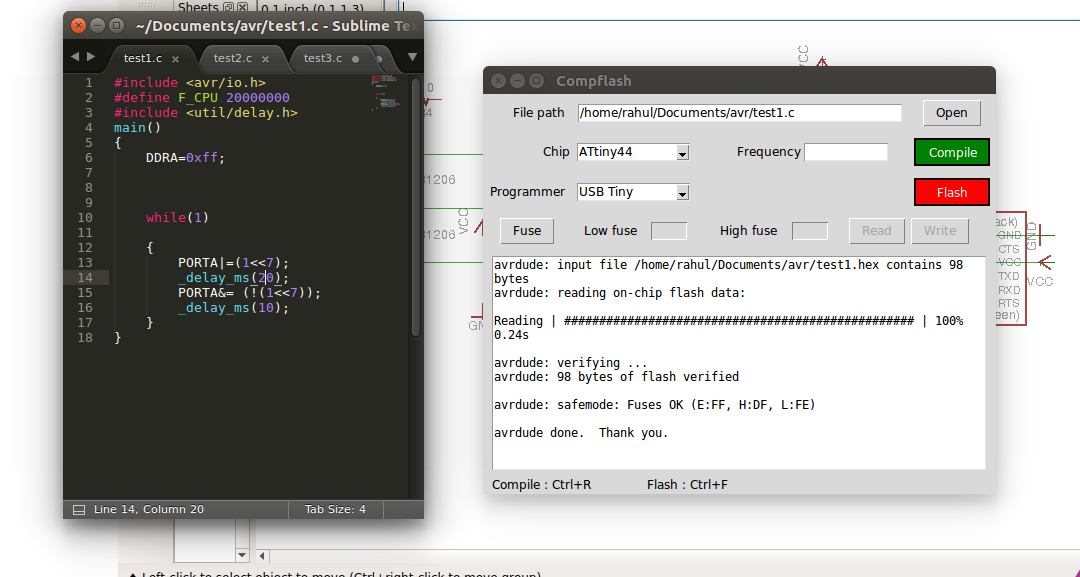Viewport: 1080px width, 577px height.
Task: Click the Low fuse input box
Action: tap(669, 231)
